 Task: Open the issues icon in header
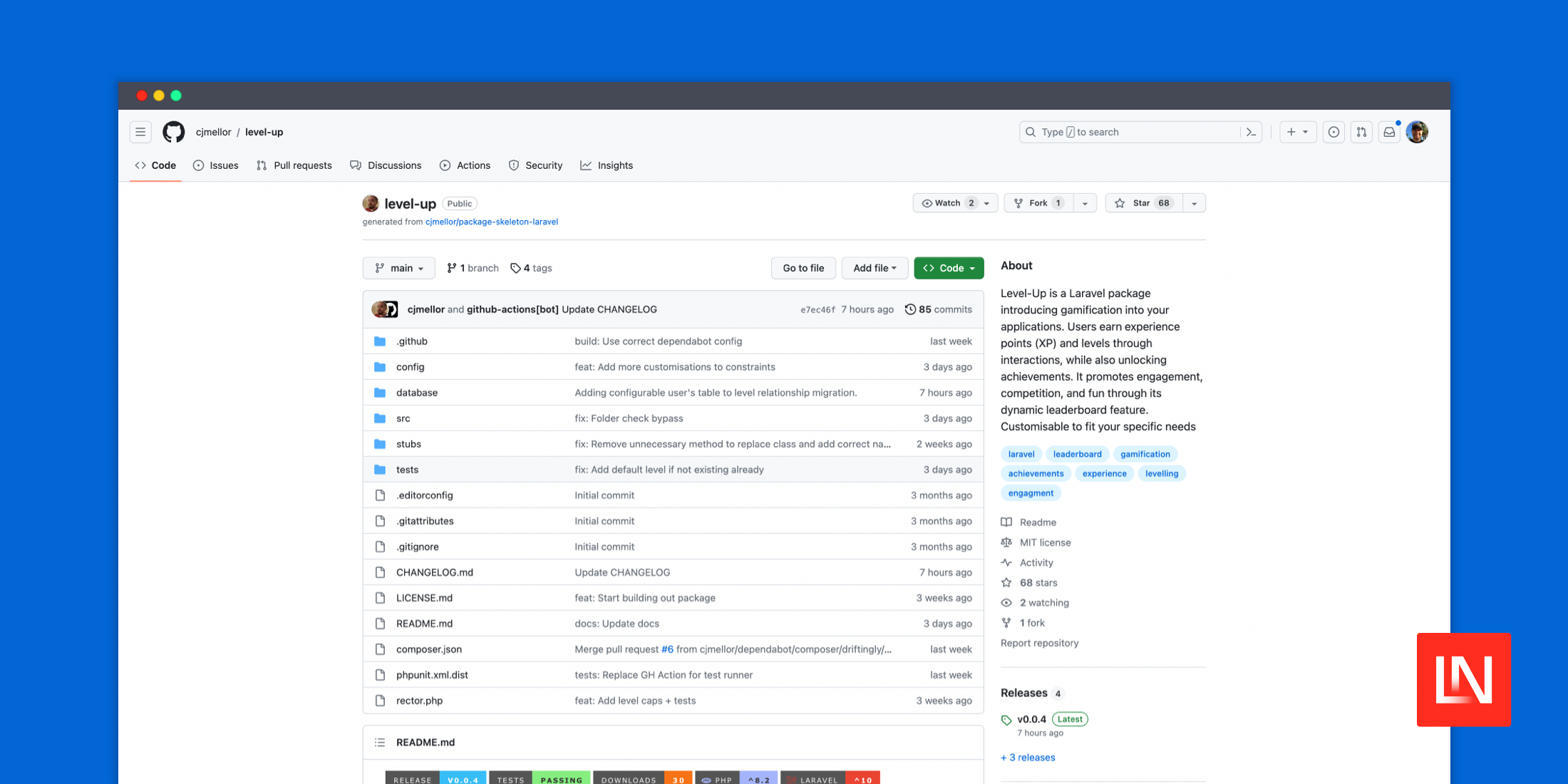1334,132
